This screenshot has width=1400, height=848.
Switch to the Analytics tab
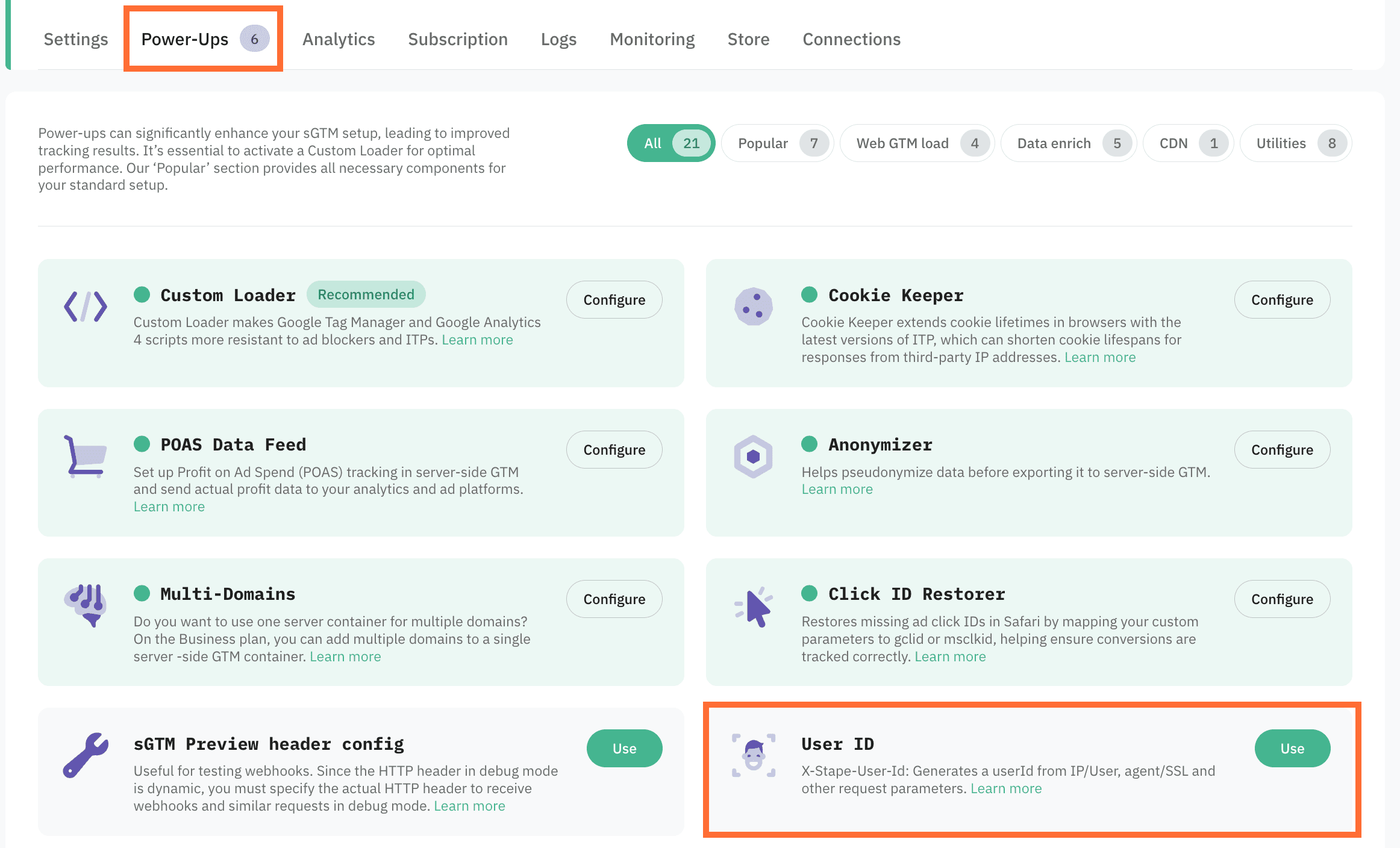[339, 39]
